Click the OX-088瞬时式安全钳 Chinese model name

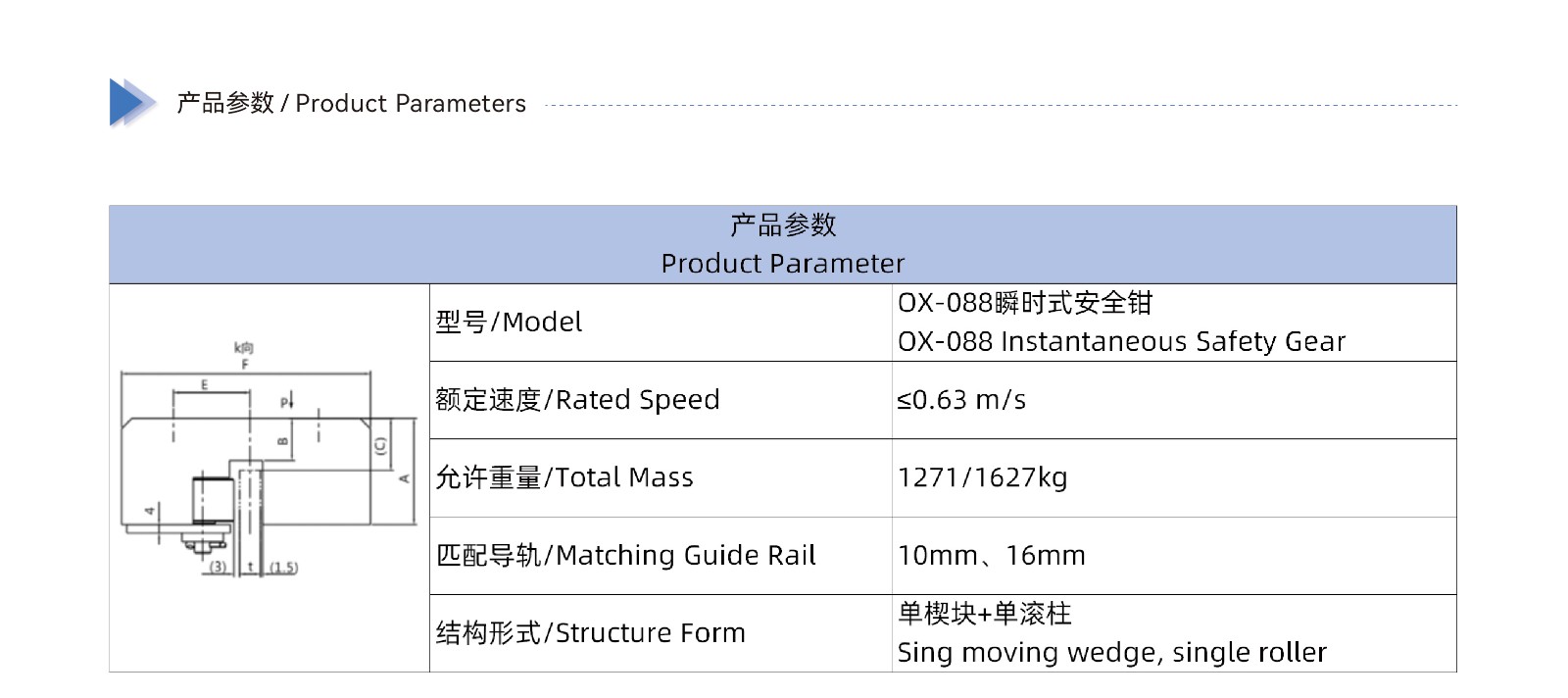click(1024, 303)
